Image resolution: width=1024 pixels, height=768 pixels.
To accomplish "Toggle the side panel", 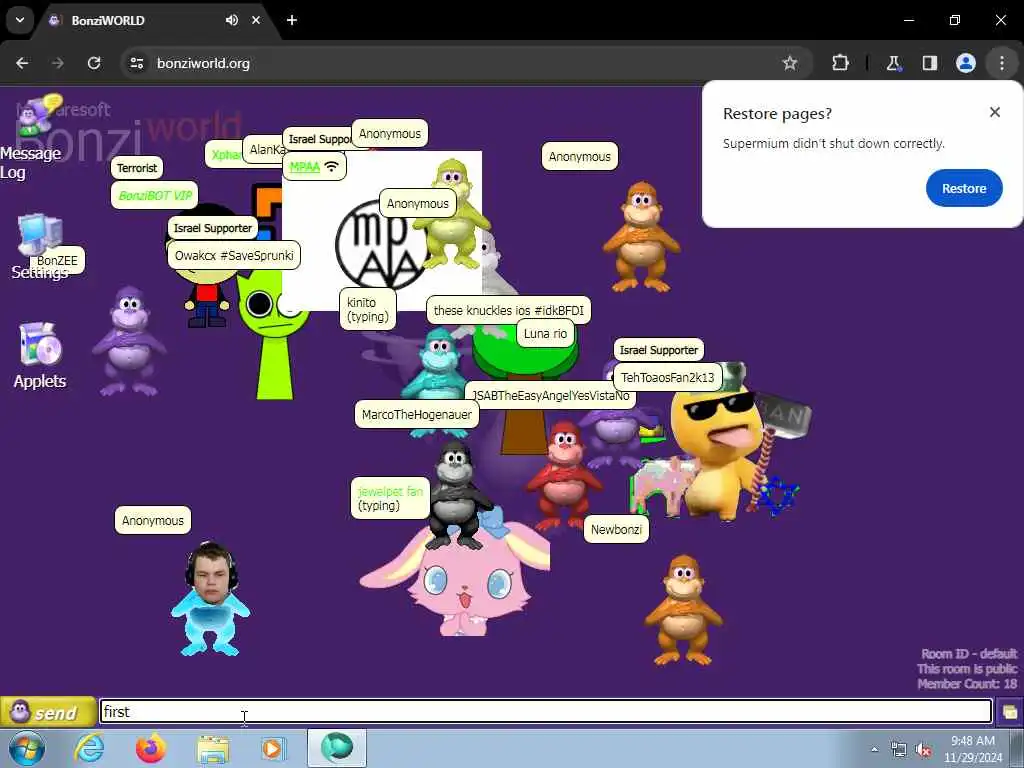I will pos(929,63).
